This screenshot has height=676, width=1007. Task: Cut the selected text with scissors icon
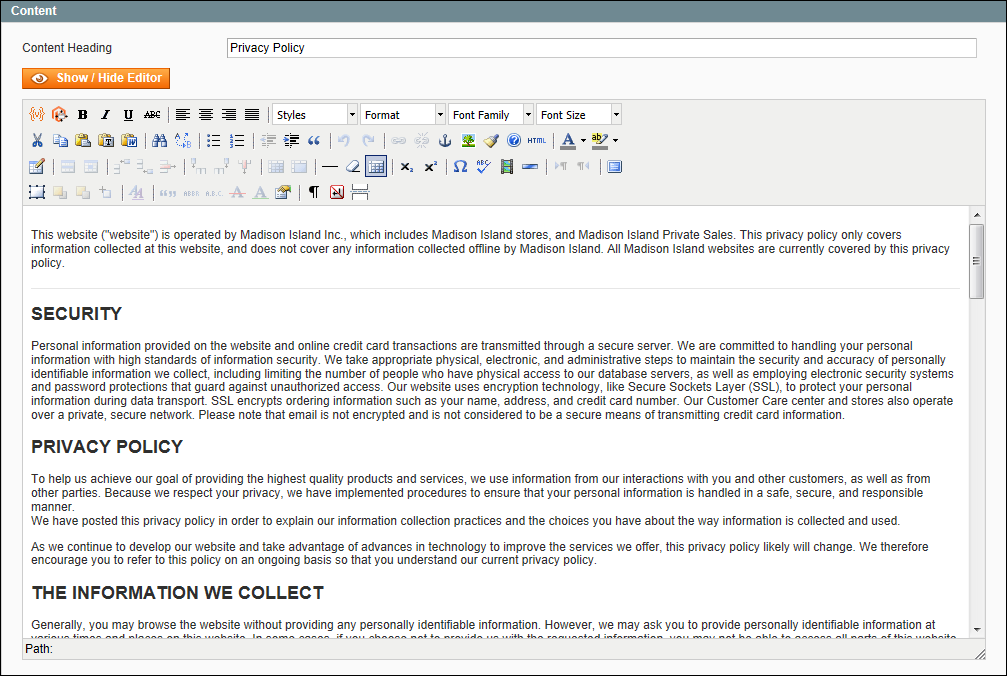click(x=37, y=140)
